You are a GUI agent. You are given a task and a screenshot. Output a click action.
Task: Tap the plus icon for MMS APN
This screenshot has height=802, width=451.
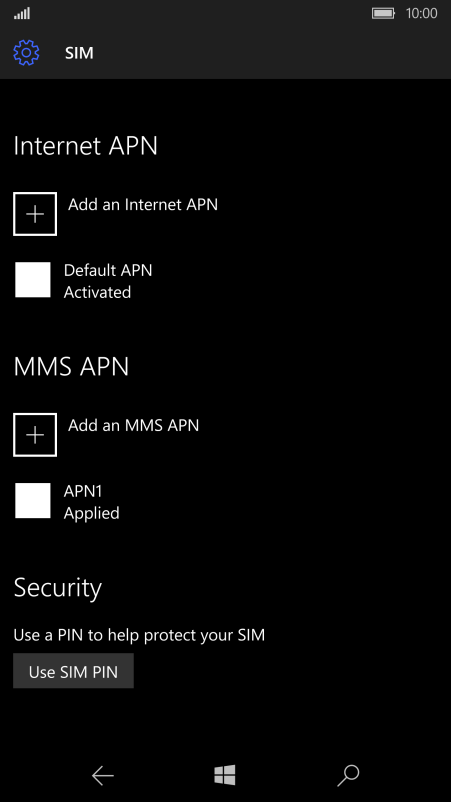[x=35, y=435]
